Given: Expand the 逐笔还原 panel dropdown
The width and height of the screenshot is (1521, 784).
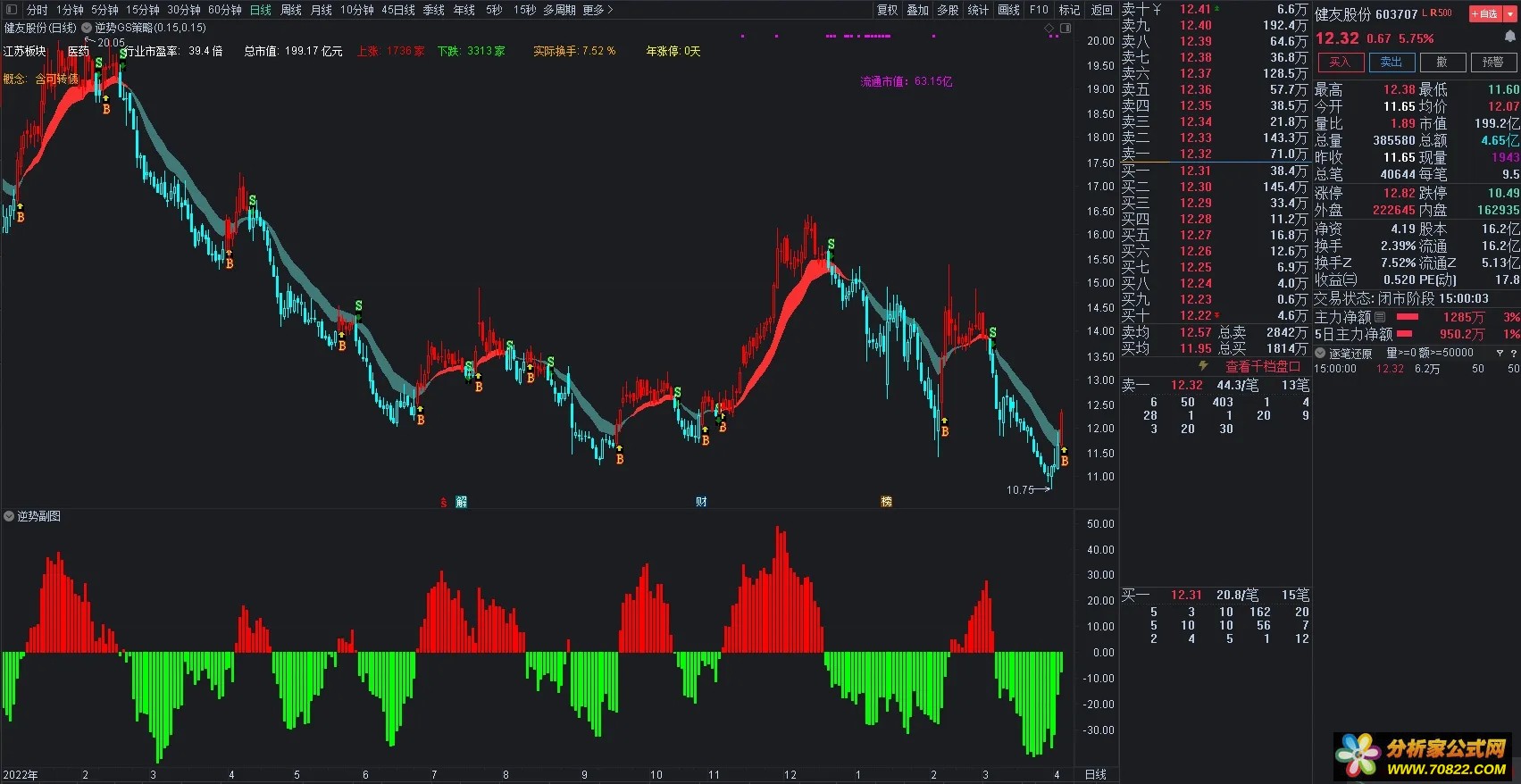Looking at the screenshot, I should pyautogui.click(x=1320, y=354).
